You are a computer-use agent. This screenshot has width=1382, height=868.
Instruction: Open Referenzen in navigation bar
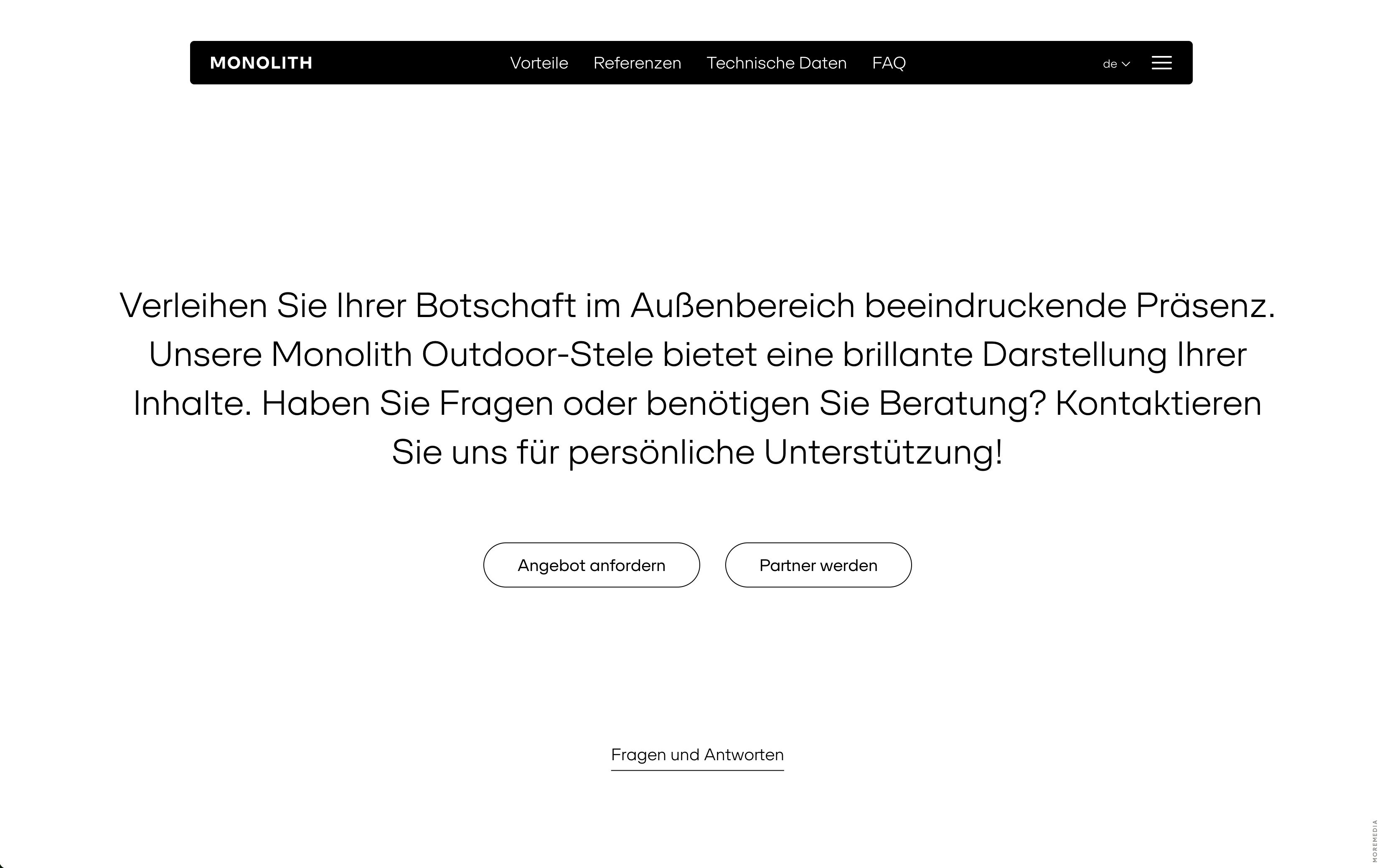[x=637, y=63]
